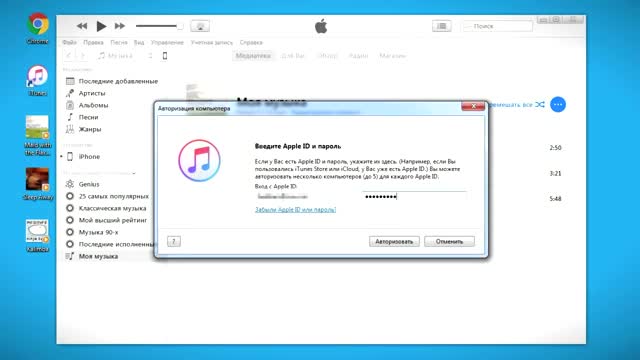
Task: Close the Авторизация компьютера dialog
Action: click(x=473, y=106)
